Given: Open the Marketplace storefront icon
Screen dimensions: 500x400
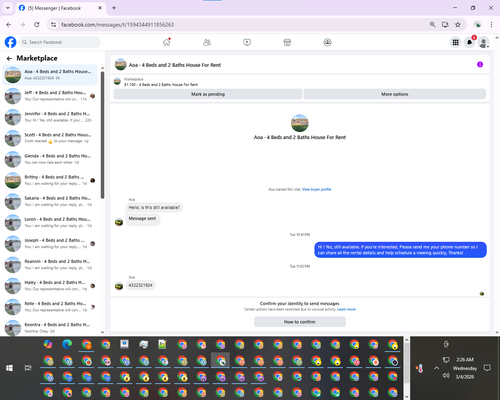Looking at the screenshot, I should click(287, 42).
